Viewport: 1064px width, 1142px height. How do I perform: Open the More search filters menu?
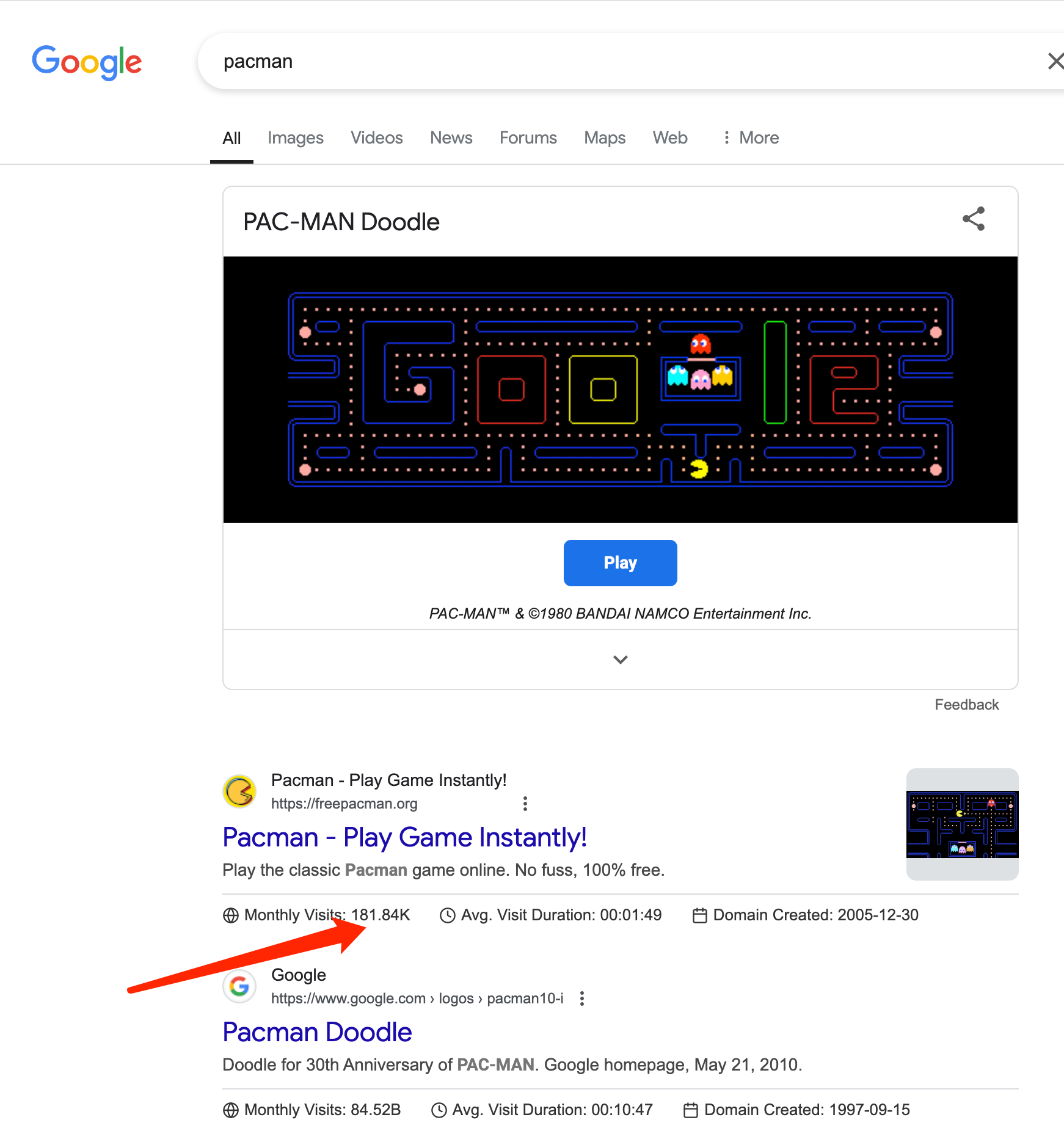(x=750, y=138)
